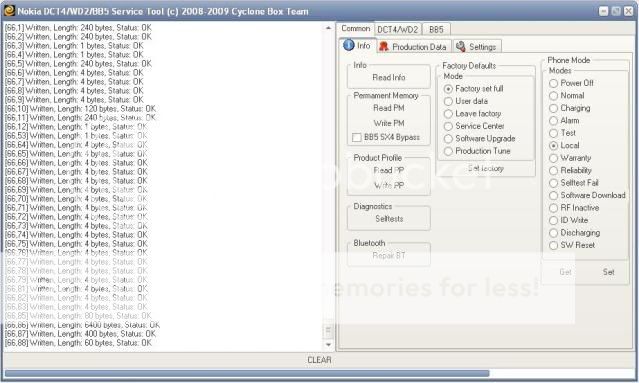Click the Write PM button

pos(389,123)
